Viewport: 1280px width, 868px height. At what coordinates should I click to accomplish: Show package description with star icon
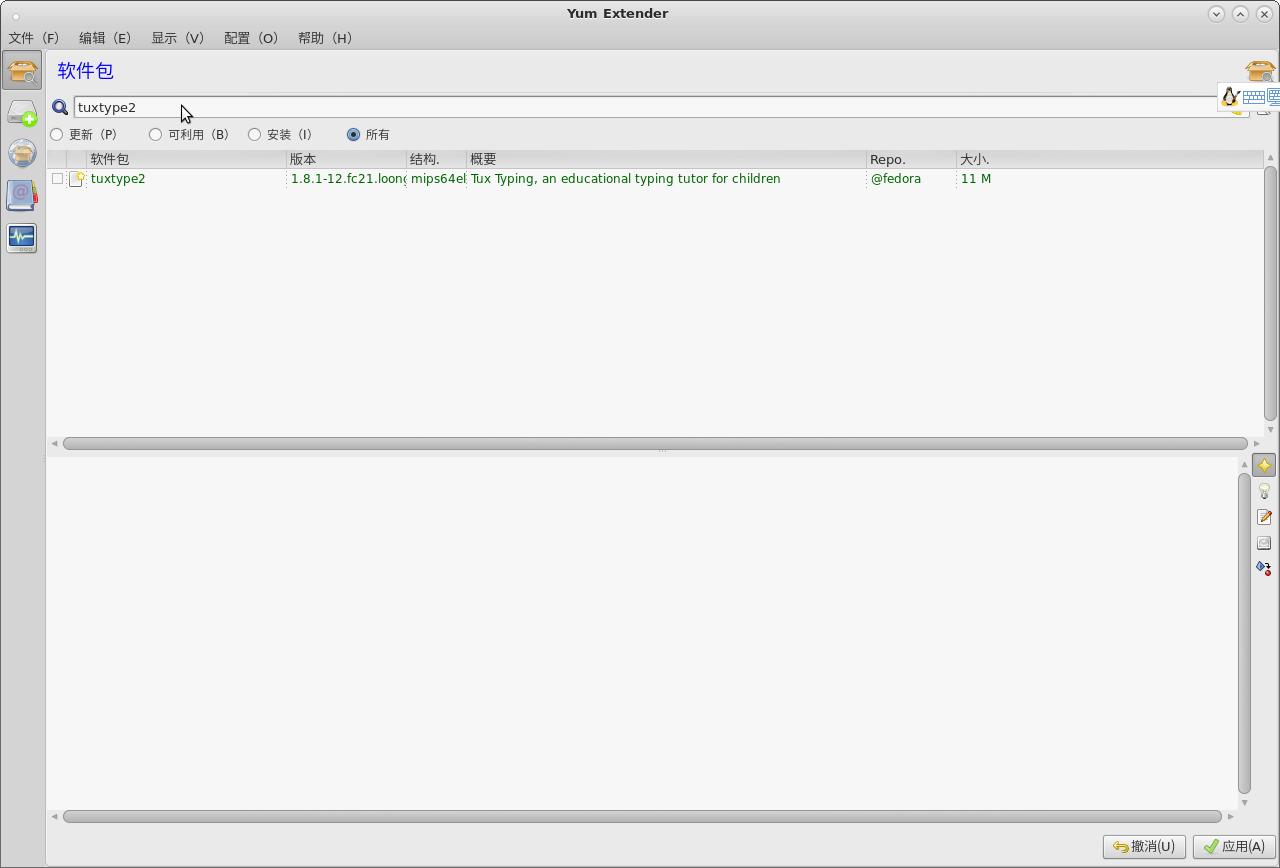(x=1264, y=465)
